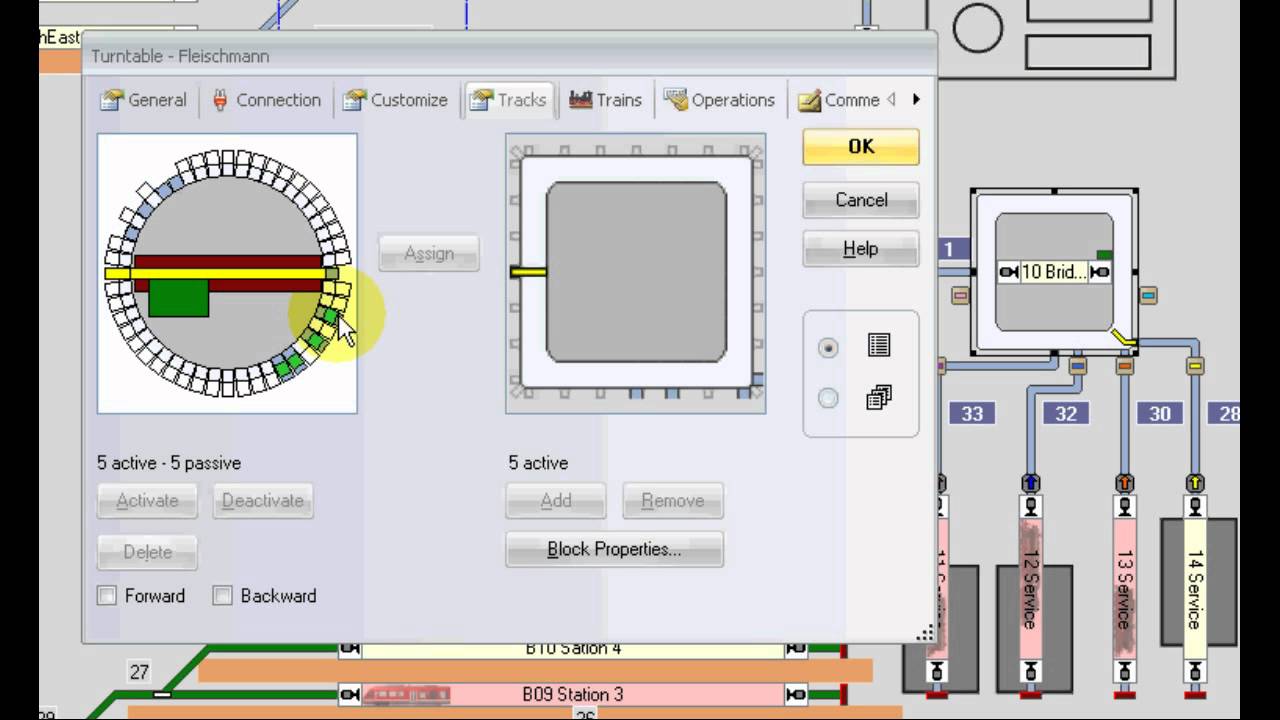Open the Connection tab

266,100
